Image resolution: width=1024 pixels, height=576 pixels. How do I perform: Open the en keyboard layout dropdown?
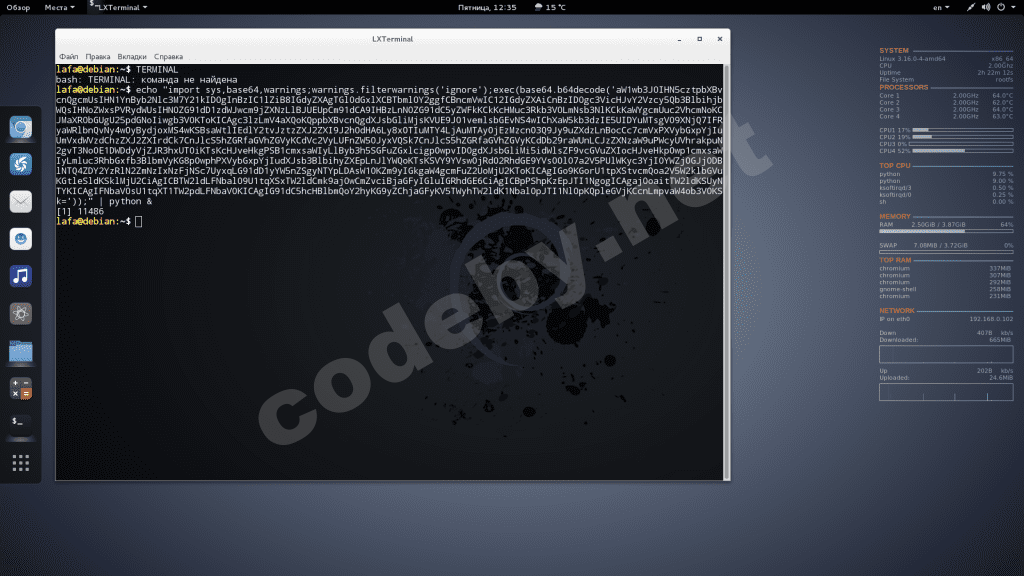[x=941, y=7]
